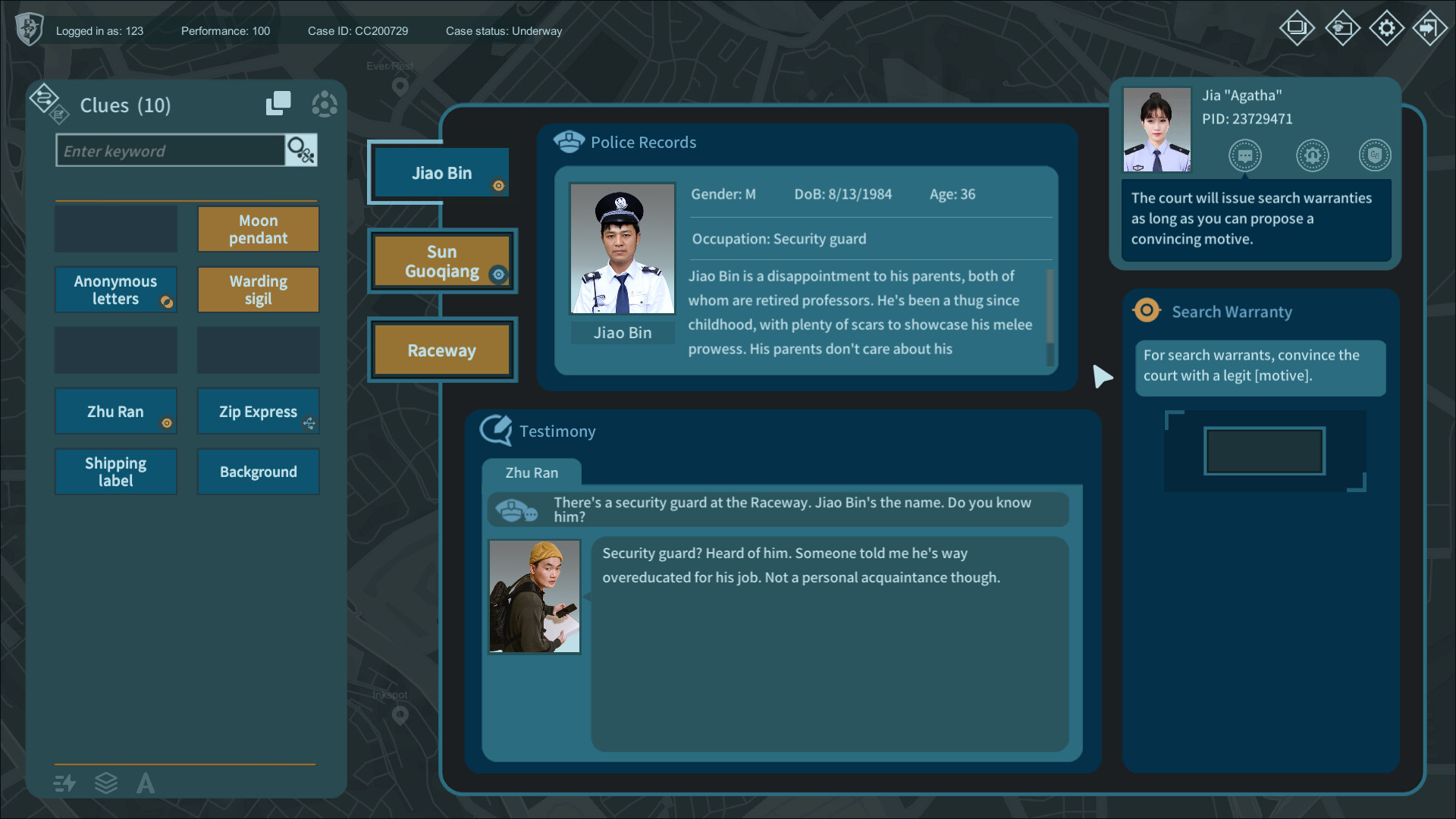Click the duplicate clues icon beside Clues header
Image resolution: width=1456 pixels, height=819 pixels.
[x=278, y=103]
